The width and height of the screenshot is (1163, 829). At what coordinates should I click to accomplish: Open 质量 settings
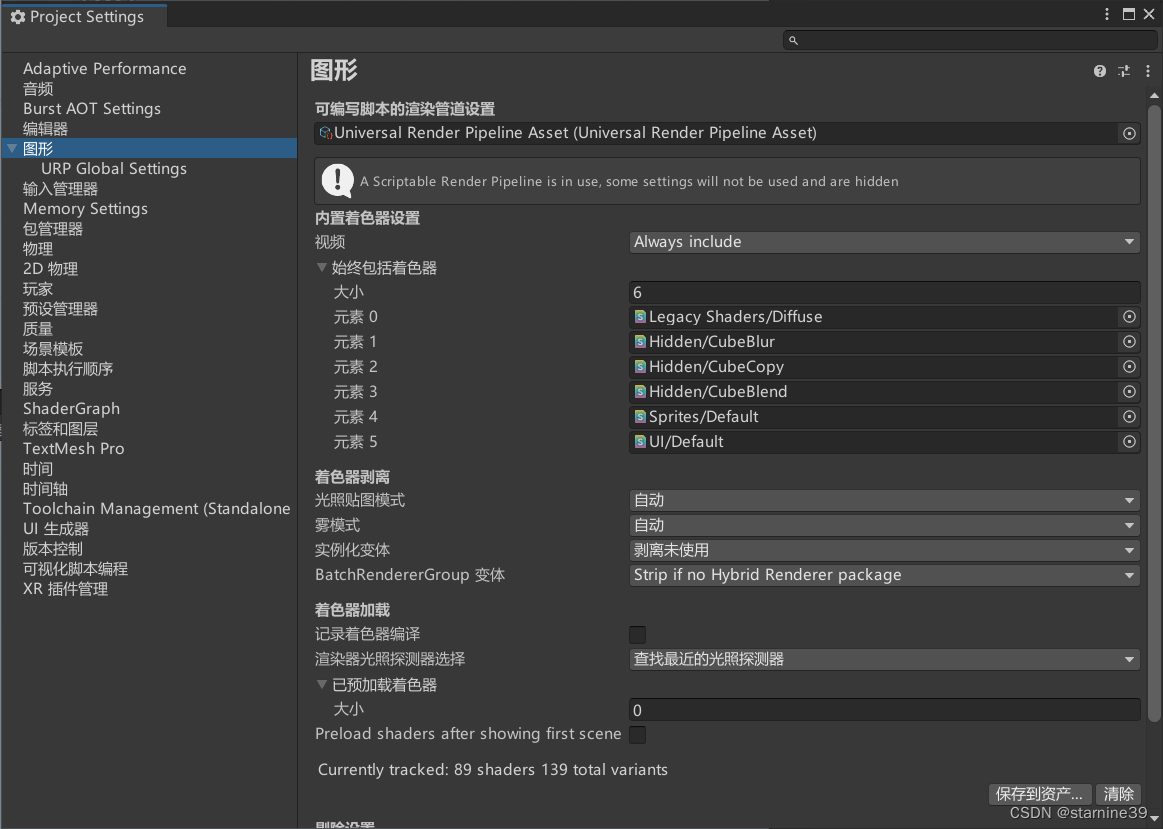(x=38, y=329)
